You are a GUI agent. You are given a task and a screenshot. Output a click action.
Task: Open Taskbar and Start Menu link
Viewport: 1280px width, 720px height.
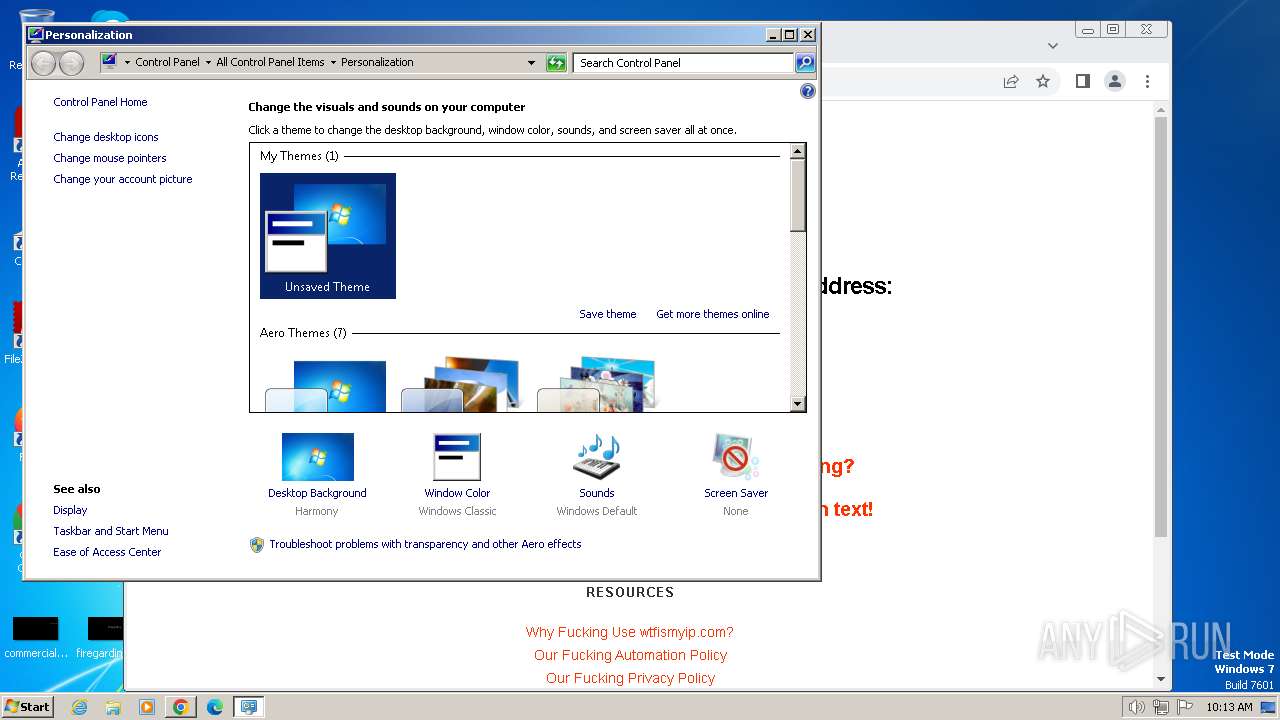coord(111,531)
